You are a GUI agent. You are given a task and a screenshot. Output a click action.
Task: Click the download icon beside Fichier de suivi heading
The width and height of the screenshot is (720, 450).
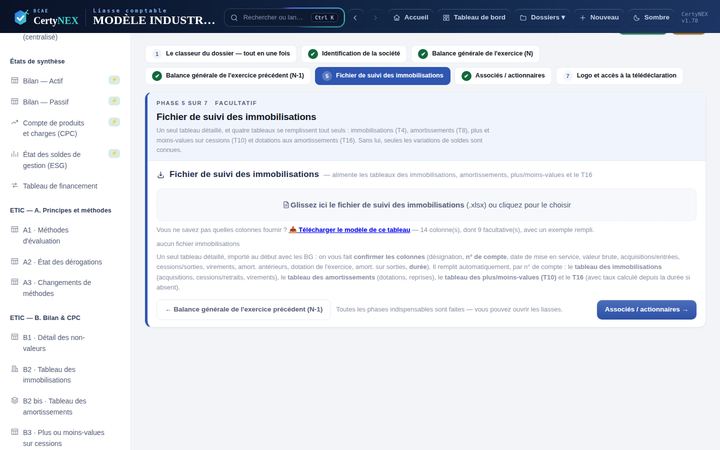tap(161, 175)
